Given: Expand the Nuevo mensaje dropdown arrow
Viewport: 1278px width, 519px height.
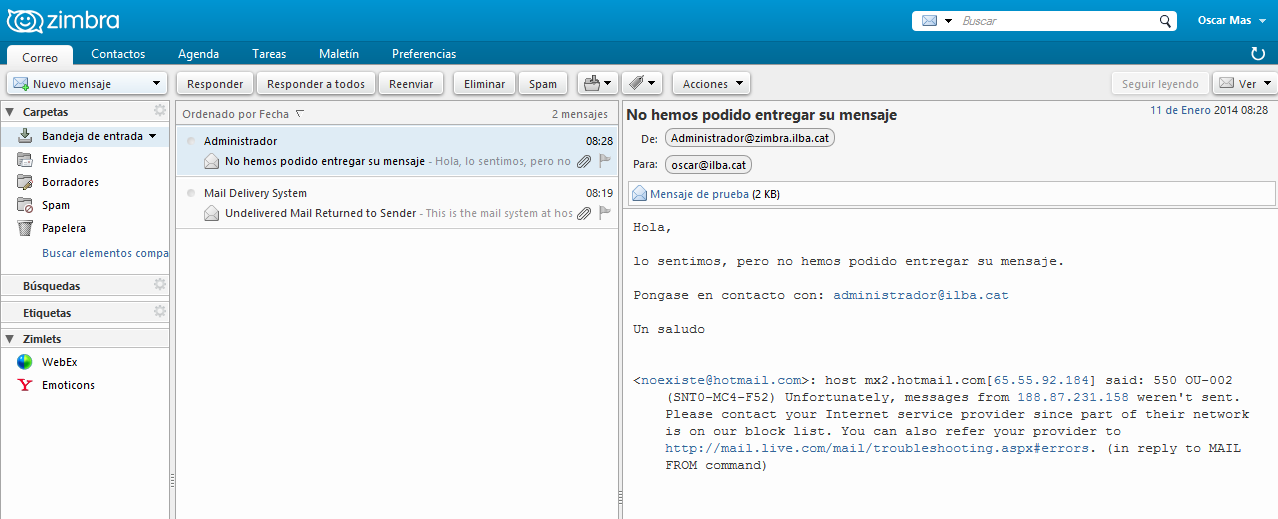Looking at the screenshot, I should [x=156, y=84].
